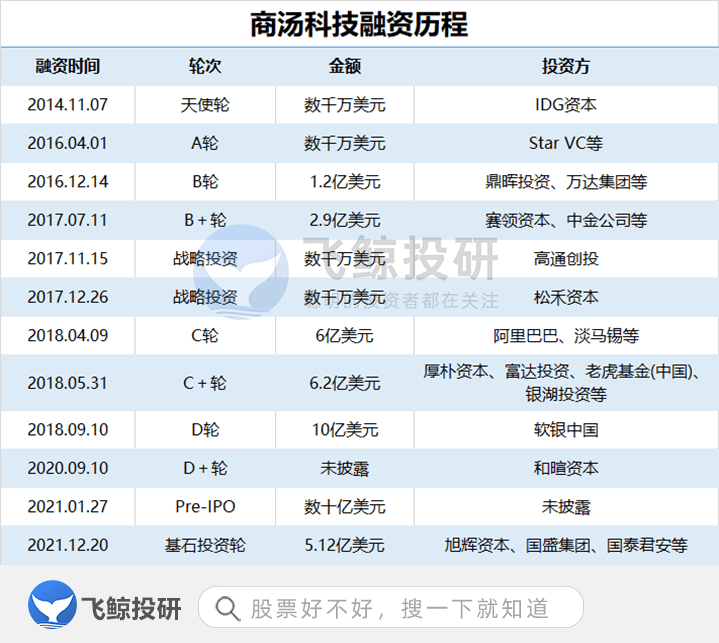Click the 轮次 column header
Viewport: 719px width, 643px height.
(x=205, y=67)
